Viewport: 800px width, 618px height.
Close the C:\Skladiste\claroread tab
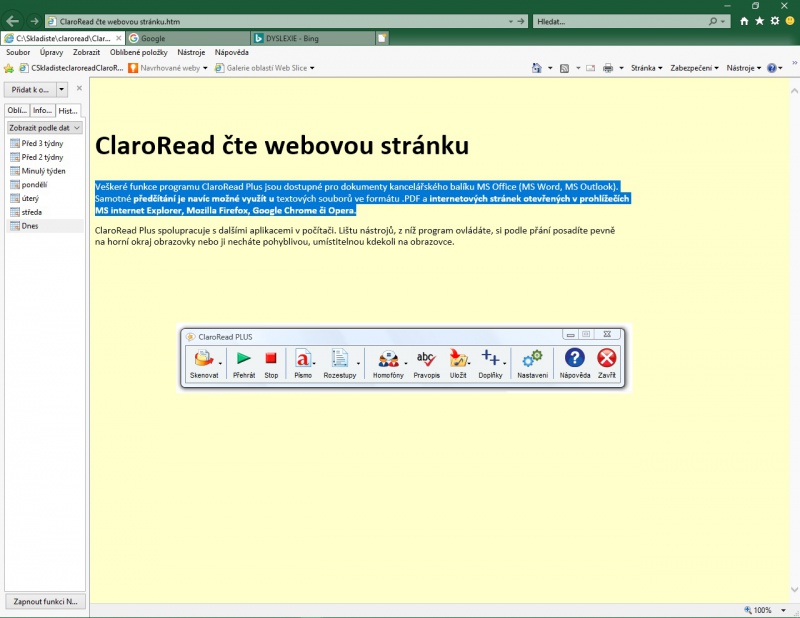[x=118, y=38]
